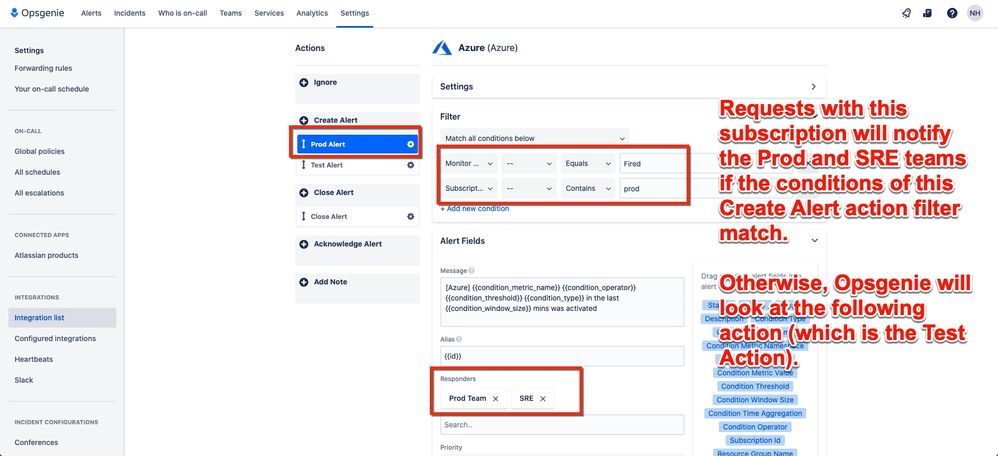The image size is (998, 456).
Task: Open Atlassian products in sidebar
Action: click(x=46, y=255)
